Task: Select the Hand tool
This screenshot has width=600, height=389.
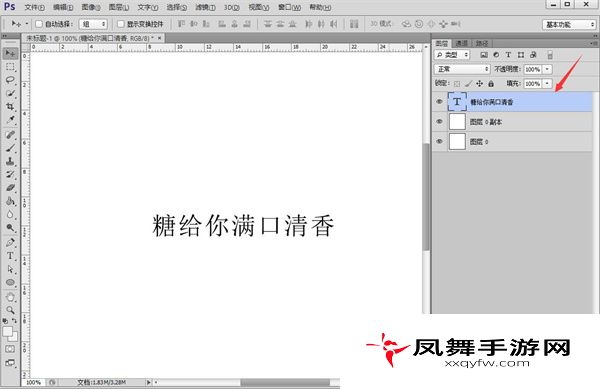Action: click(10, 297)
